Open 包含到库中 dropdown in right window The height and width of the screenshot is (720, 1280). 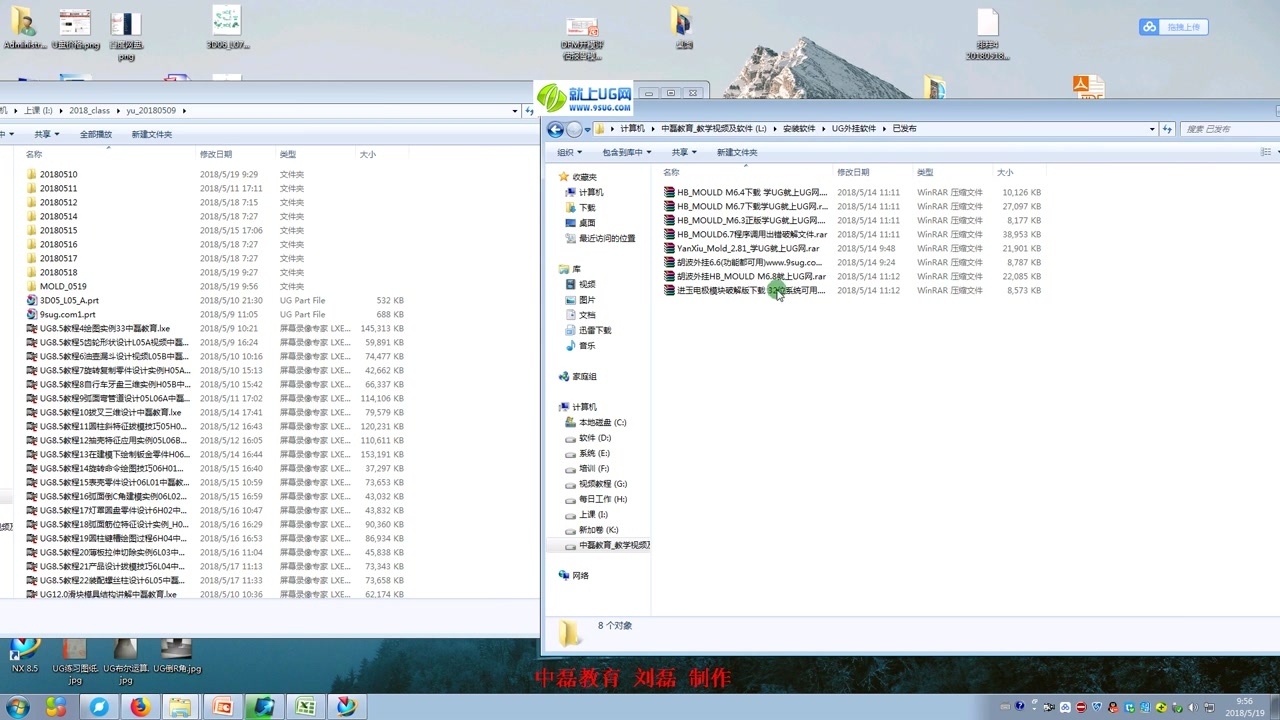626,152
